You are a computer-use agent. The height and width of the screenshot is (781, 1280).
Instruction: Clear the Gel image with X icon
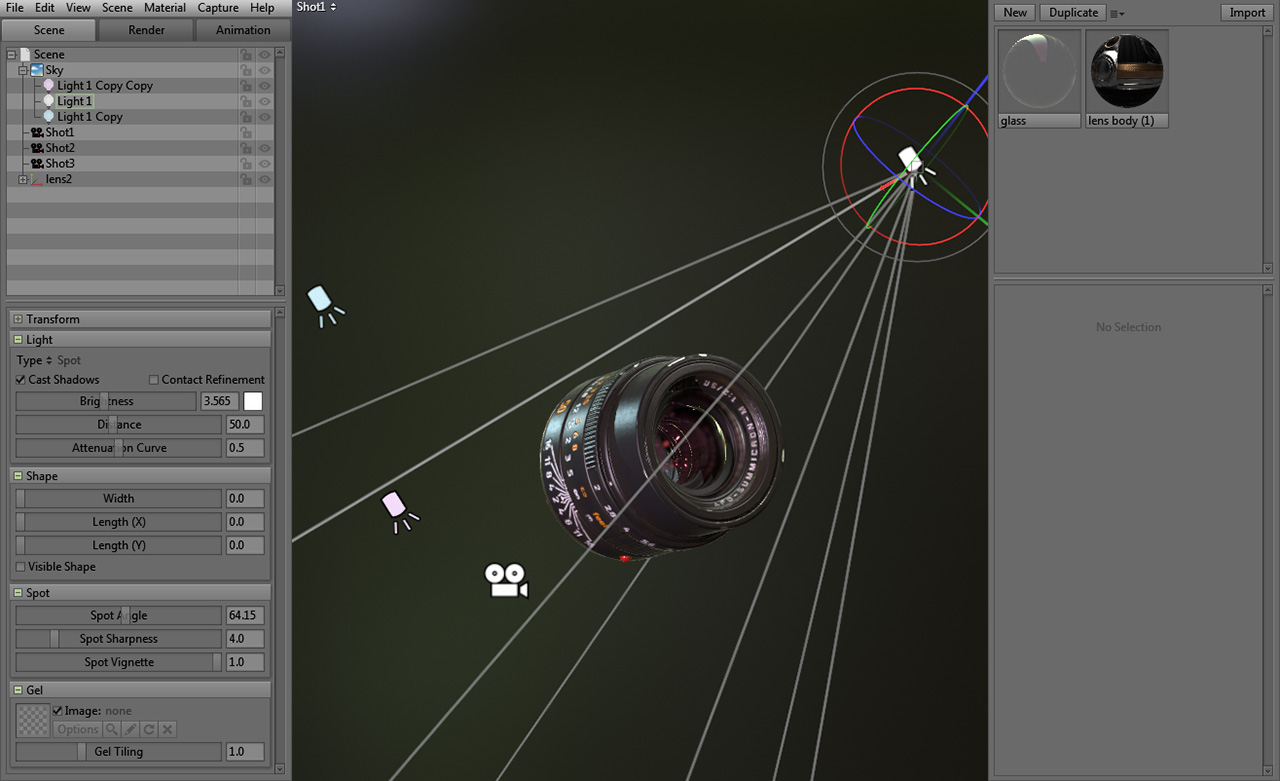[168, 730]
